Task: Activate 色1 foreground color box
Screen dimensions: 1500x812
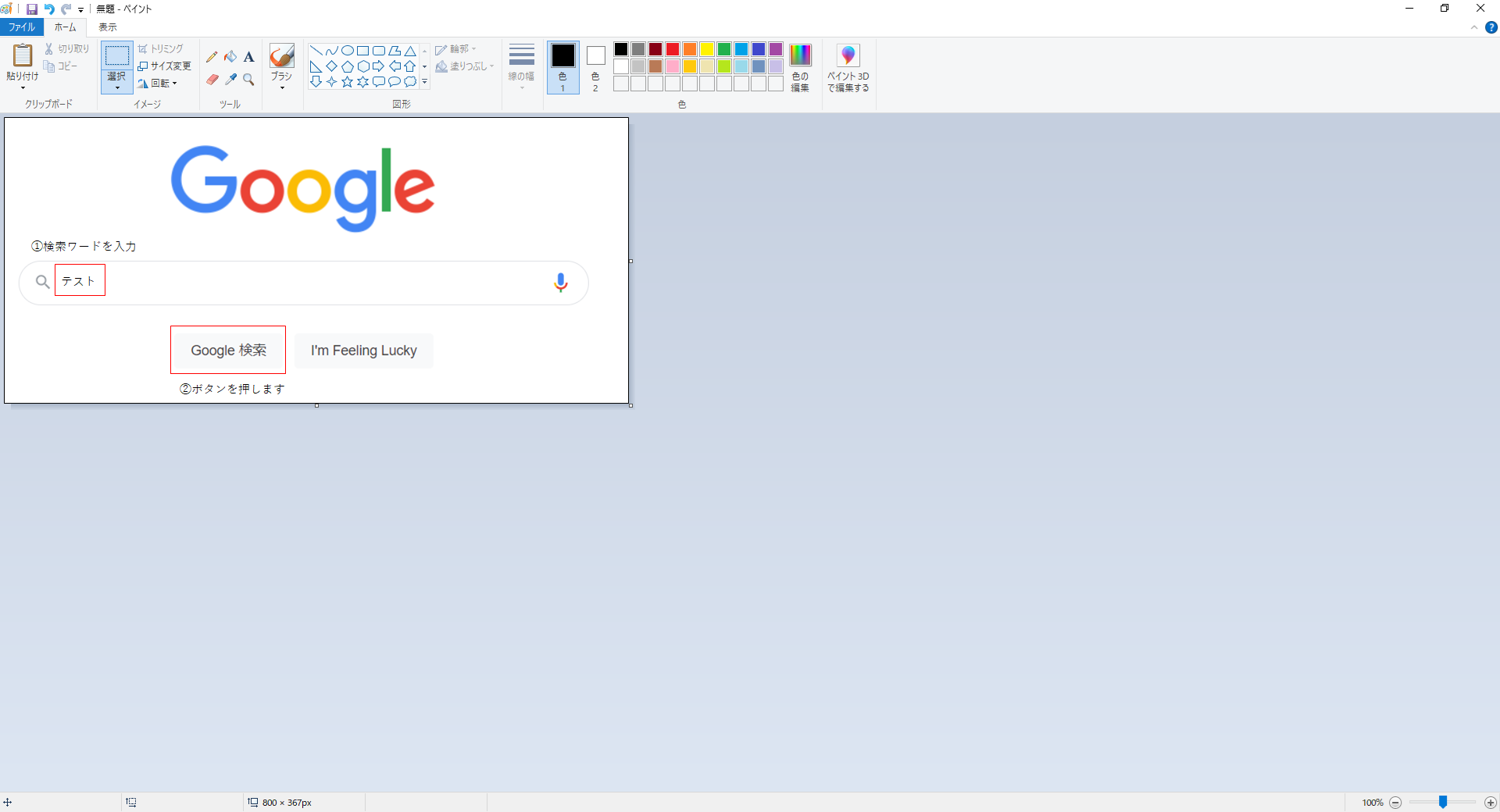Action: (562, 67)
